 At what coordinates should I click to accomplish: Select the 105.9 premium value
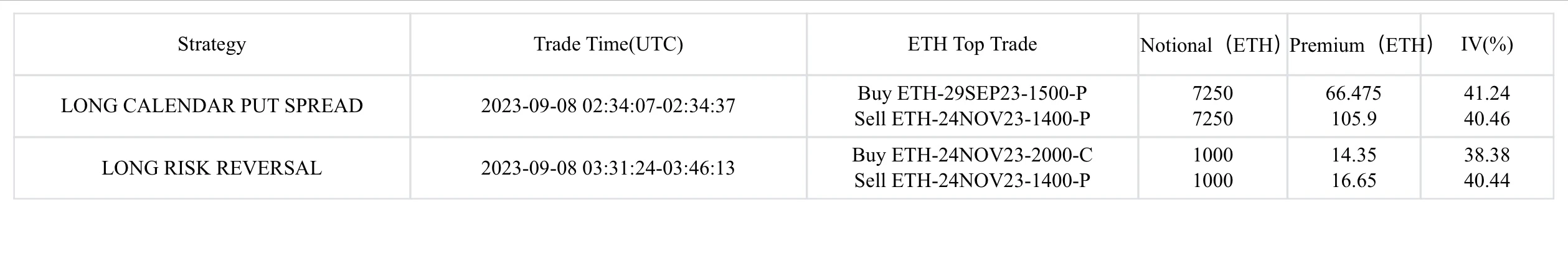[x=1354, y=118]
